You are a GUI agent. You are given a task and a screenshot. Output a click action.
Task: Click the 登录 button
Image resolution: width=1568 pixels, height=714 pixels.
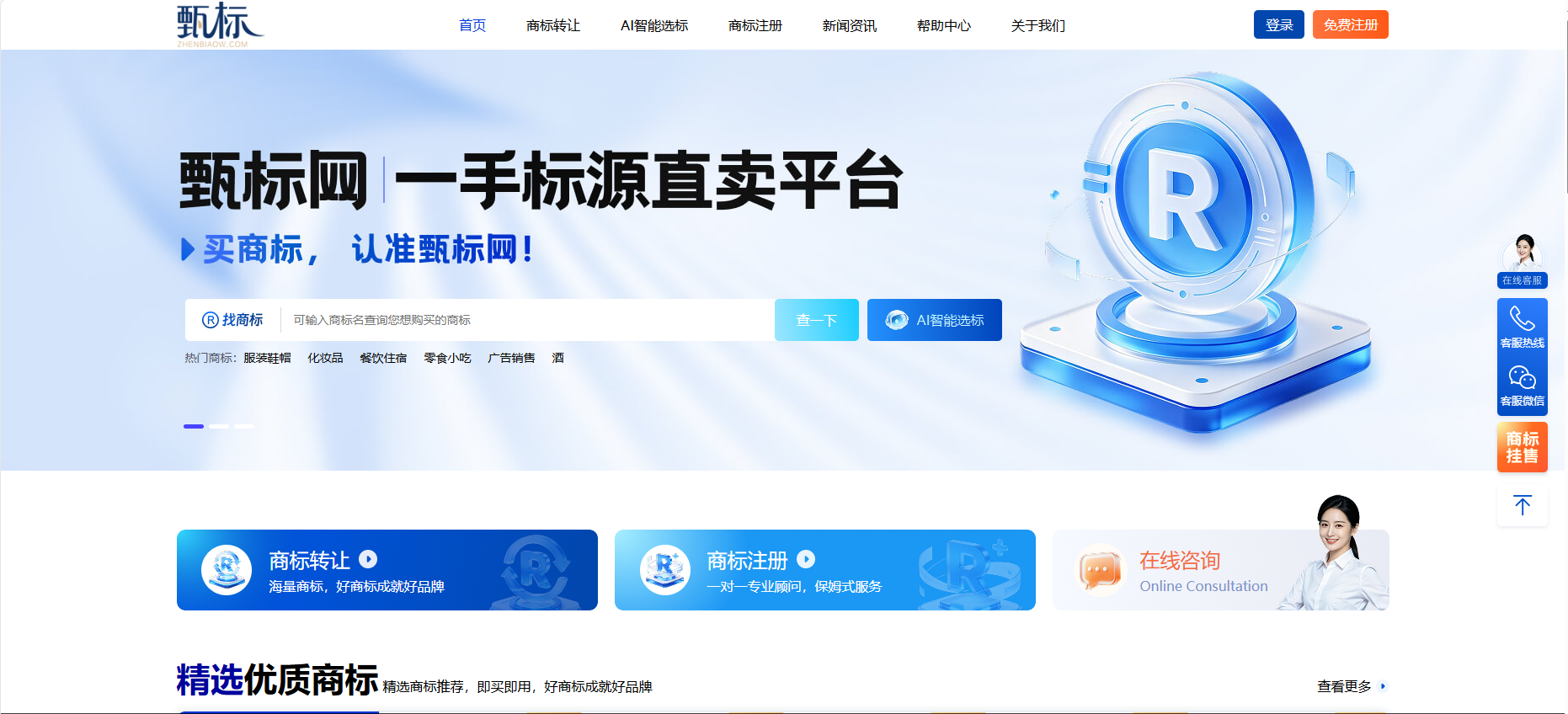coord(1279,24)
